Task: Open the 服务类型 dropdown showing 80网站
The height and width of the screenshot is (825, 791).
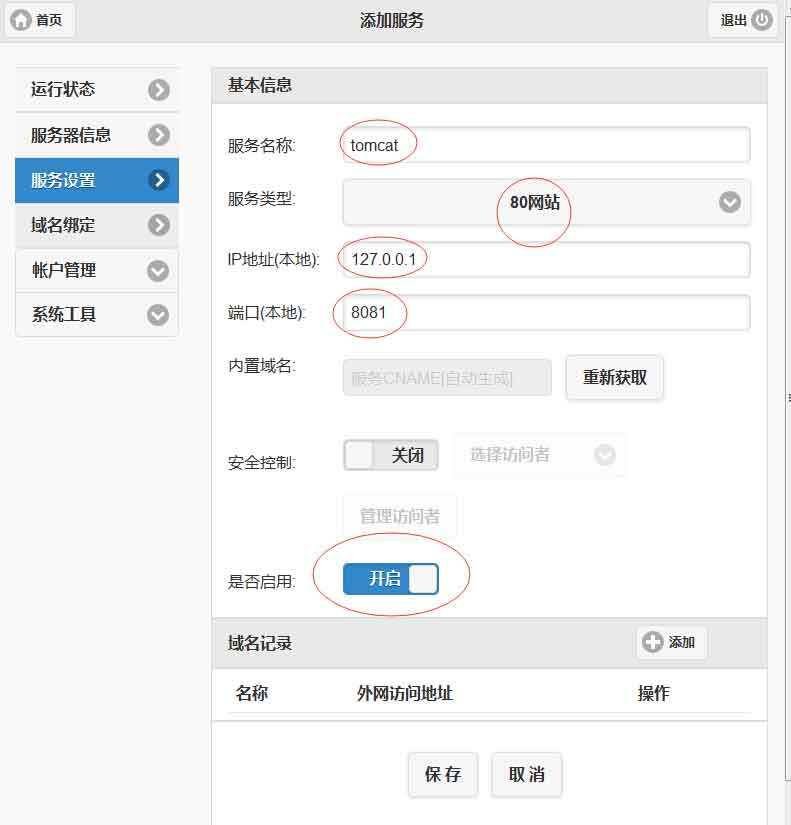Action: pyautogui.click(x=546, y=202)
